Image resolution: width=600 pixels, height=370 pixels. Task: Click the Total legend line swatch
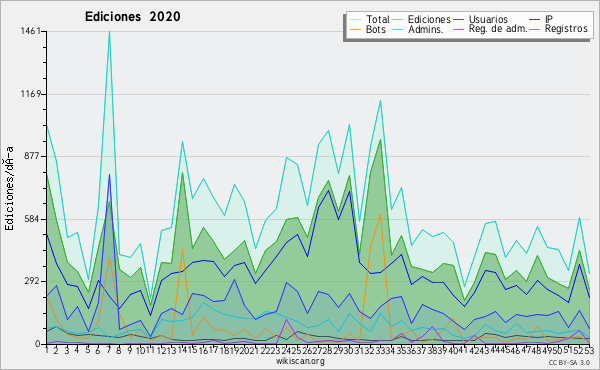pos(356,20)
